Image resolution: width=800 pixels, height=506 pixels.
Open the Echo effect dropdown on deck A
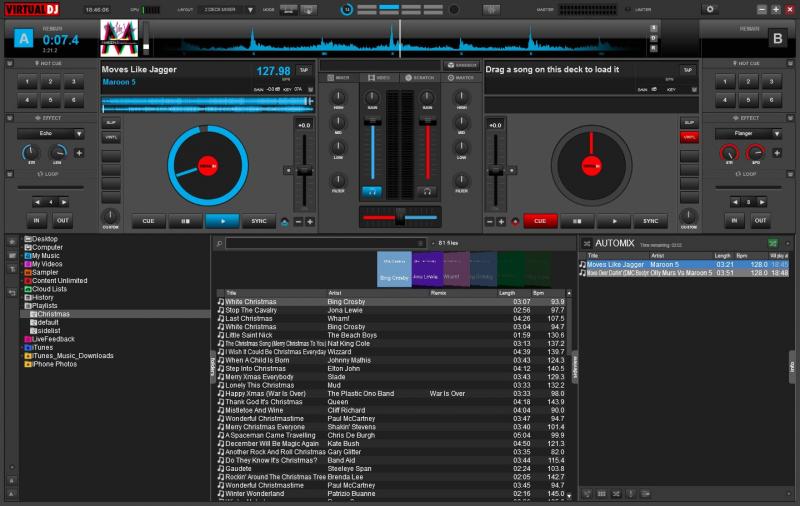click(79, 134)
